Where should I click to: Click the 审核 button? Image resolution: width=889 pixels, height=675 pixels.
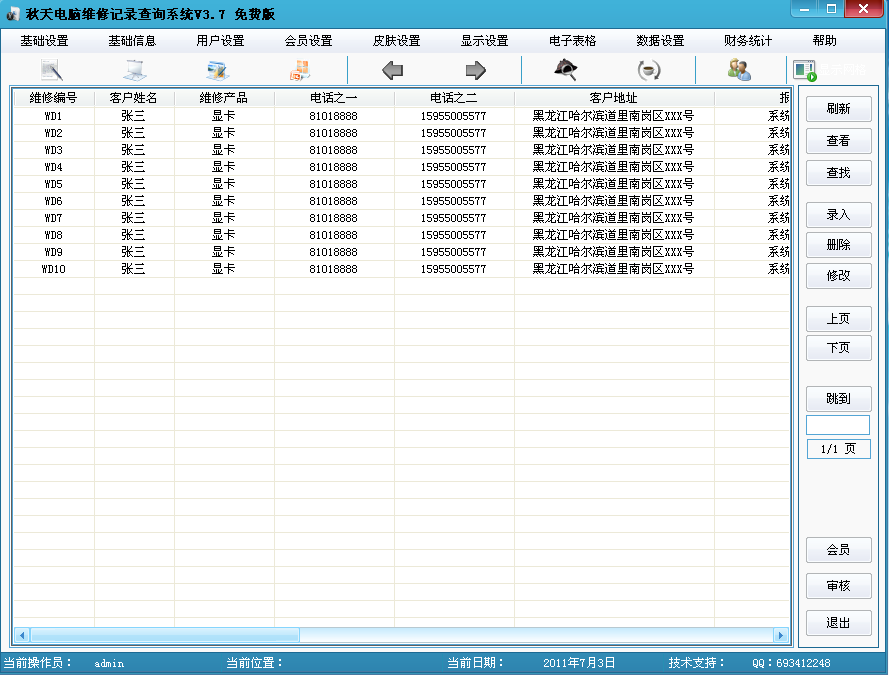tap(839, 586)
